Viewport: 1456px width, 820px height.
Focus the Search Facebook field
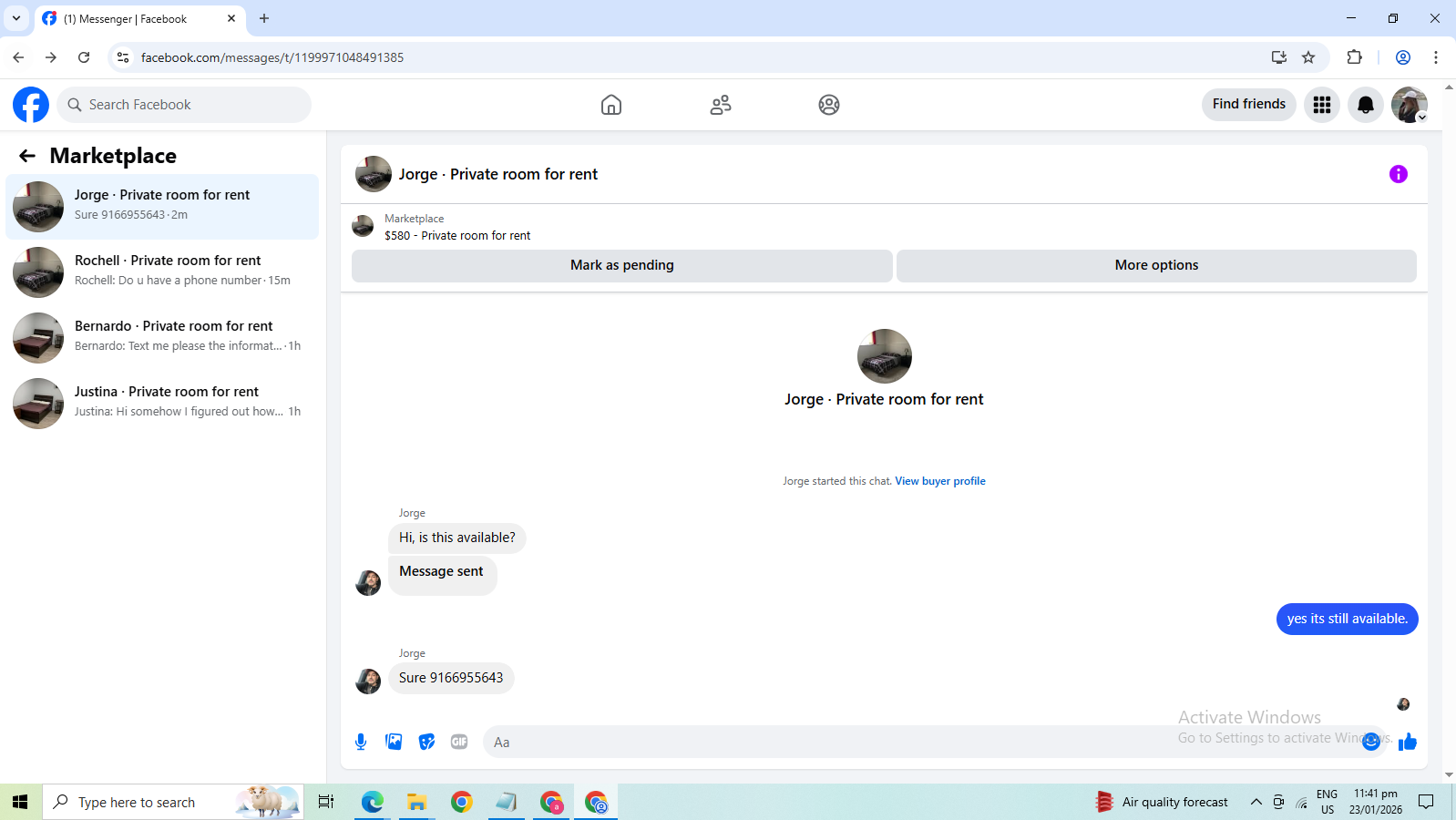(x=184, y=105)
